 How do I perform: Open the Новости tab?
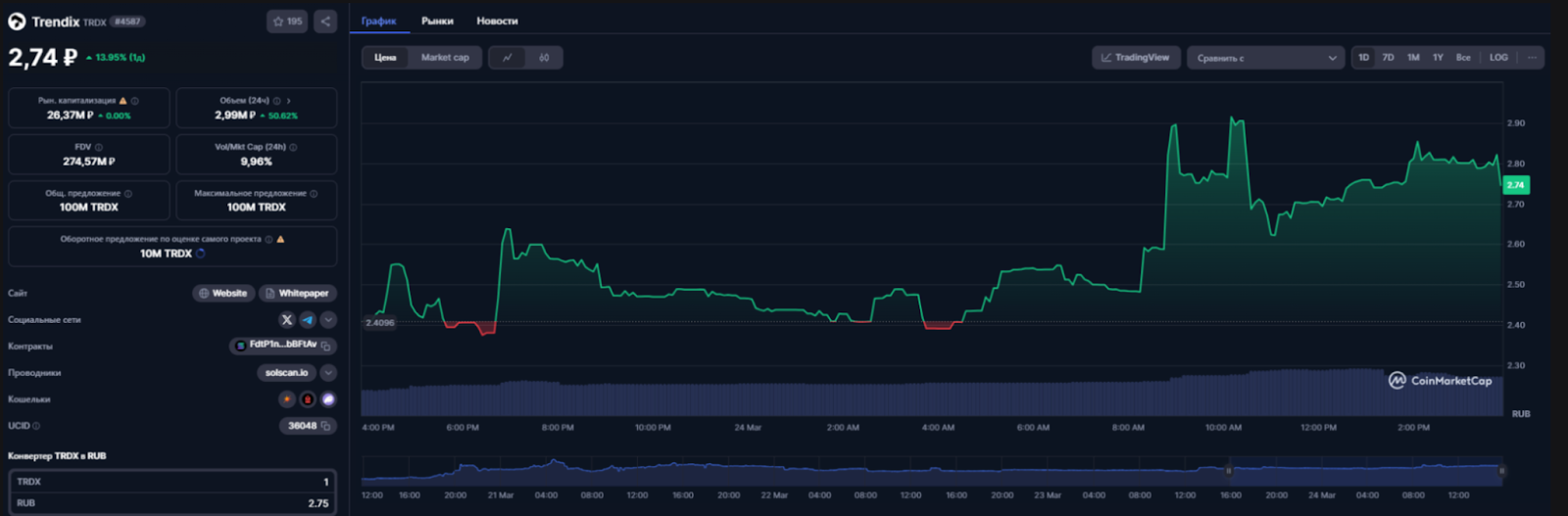click(497, 21)
